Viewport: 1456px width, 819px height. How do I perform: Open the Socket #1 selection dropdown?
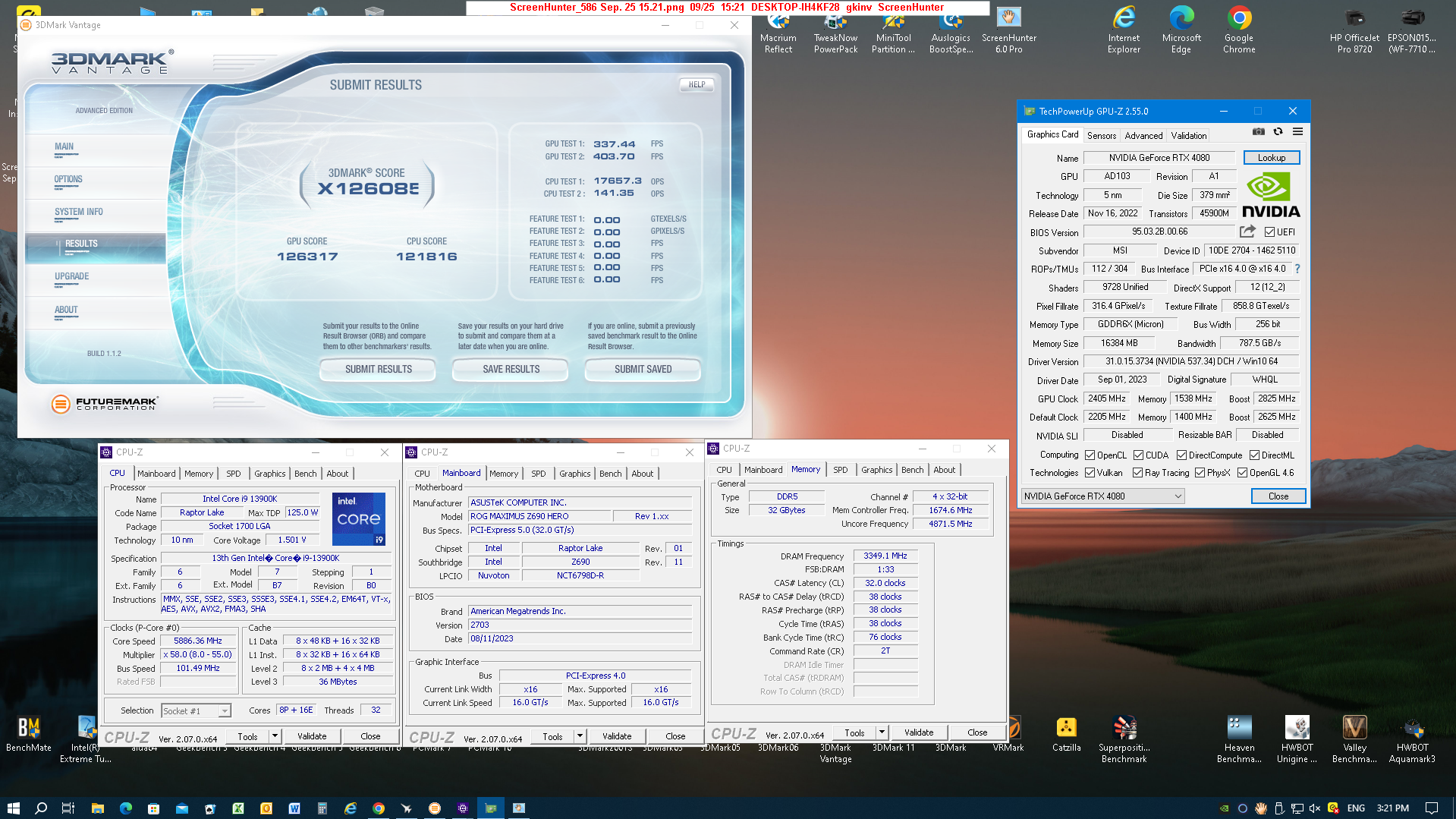196,711
